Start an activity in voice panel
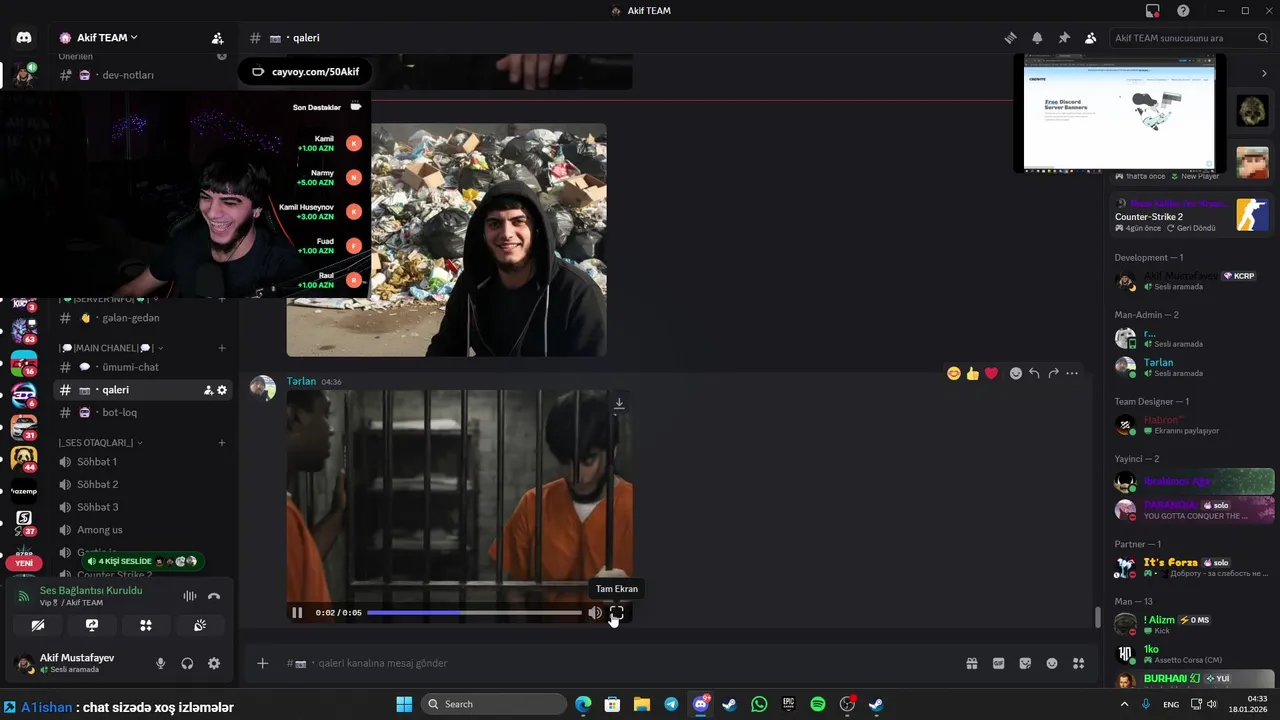Viewport: 1280px width, 720px height. [146, 625]
